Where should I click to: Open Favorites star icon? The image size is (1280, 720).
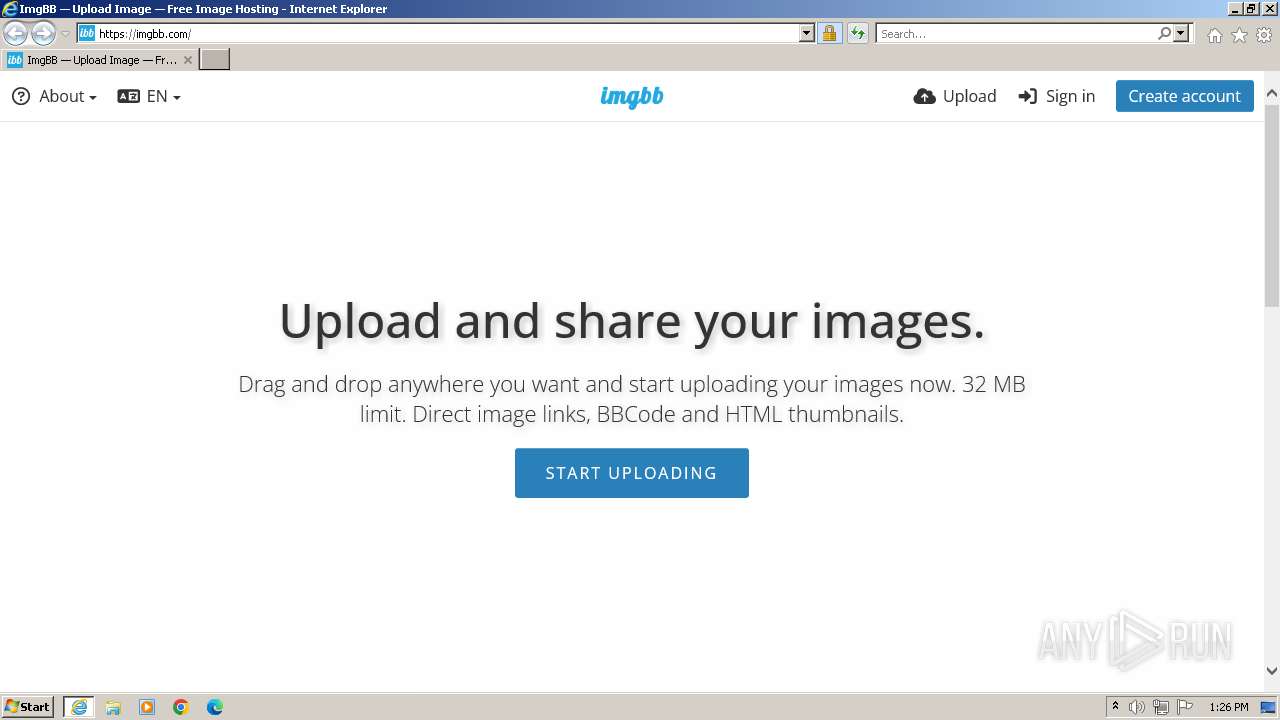1239,35
